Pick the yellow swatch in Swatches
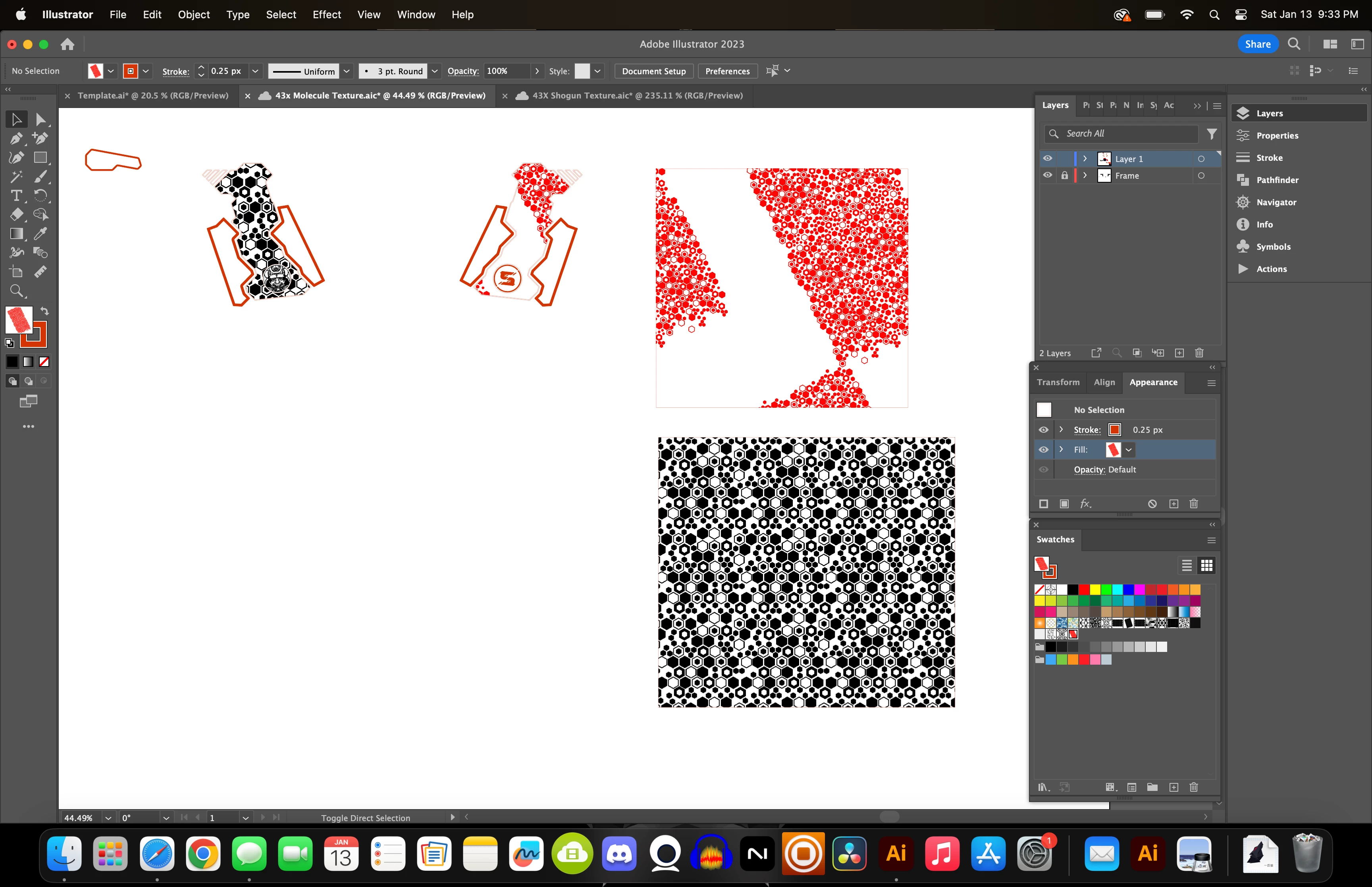 coord(1095,589)
